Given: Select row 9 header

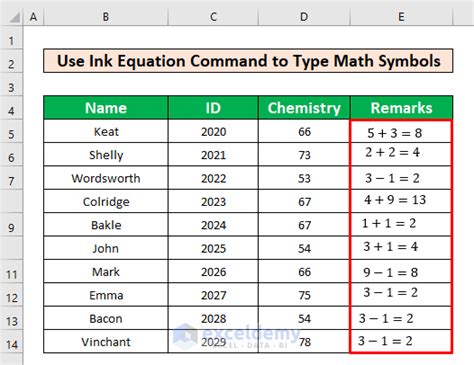Looking at the screenshot, I should point(11,225).
